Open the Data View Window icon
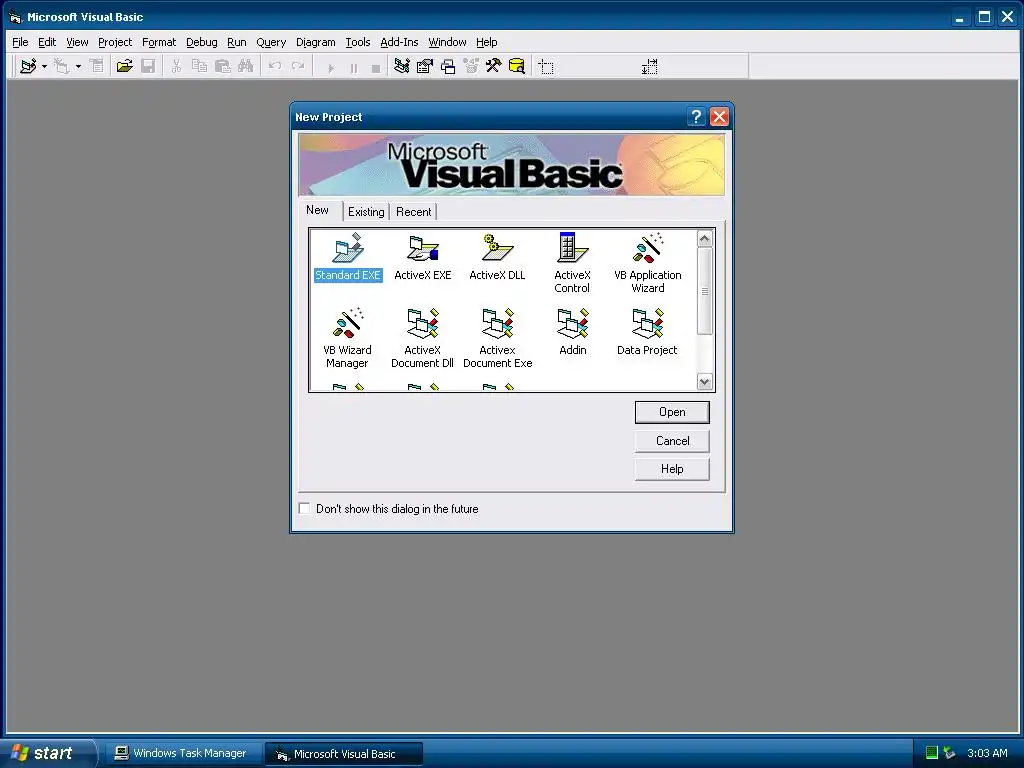This screenshot has height=768, width=1024. tap(517, 66)
